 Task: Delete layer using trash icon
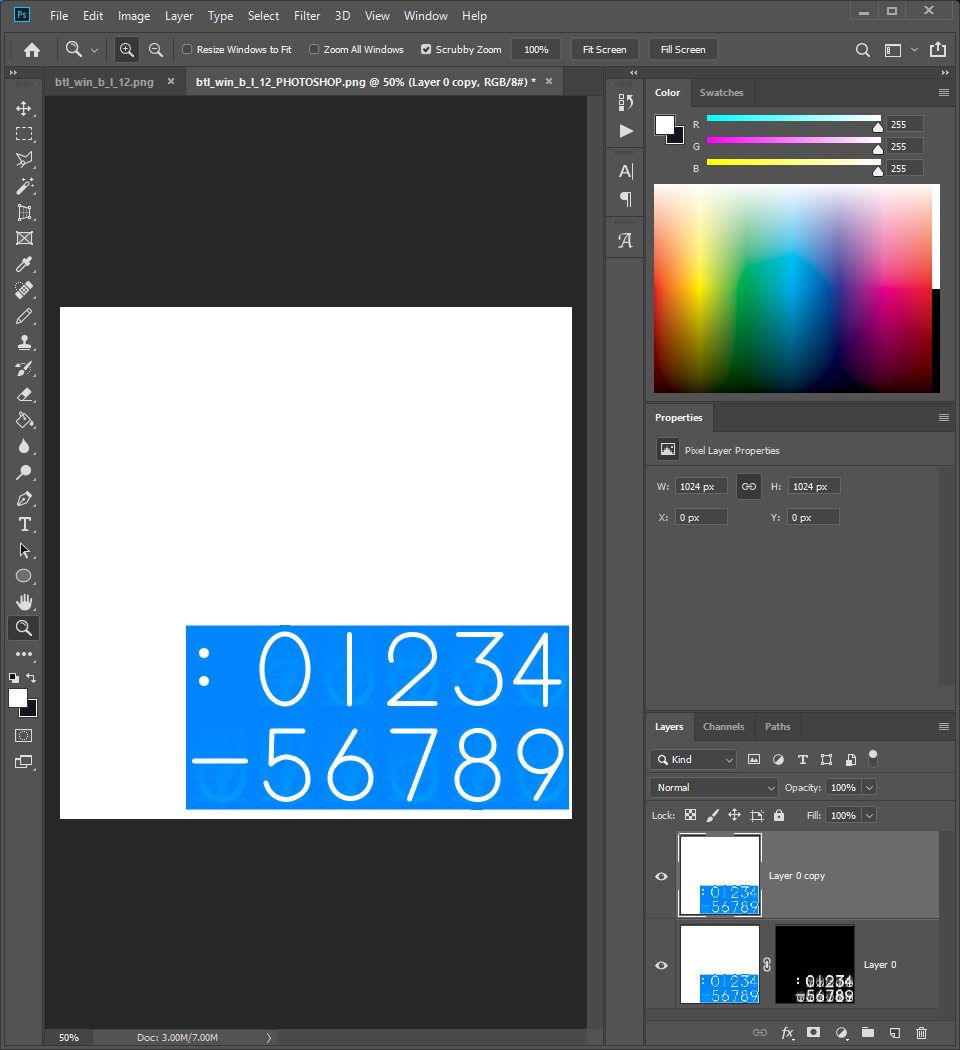(x=922, y=1033)
